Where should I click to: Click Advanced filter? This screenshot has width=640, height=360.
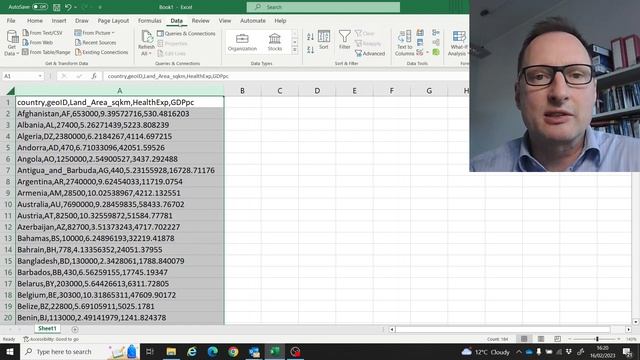click(x=370, y=53)
